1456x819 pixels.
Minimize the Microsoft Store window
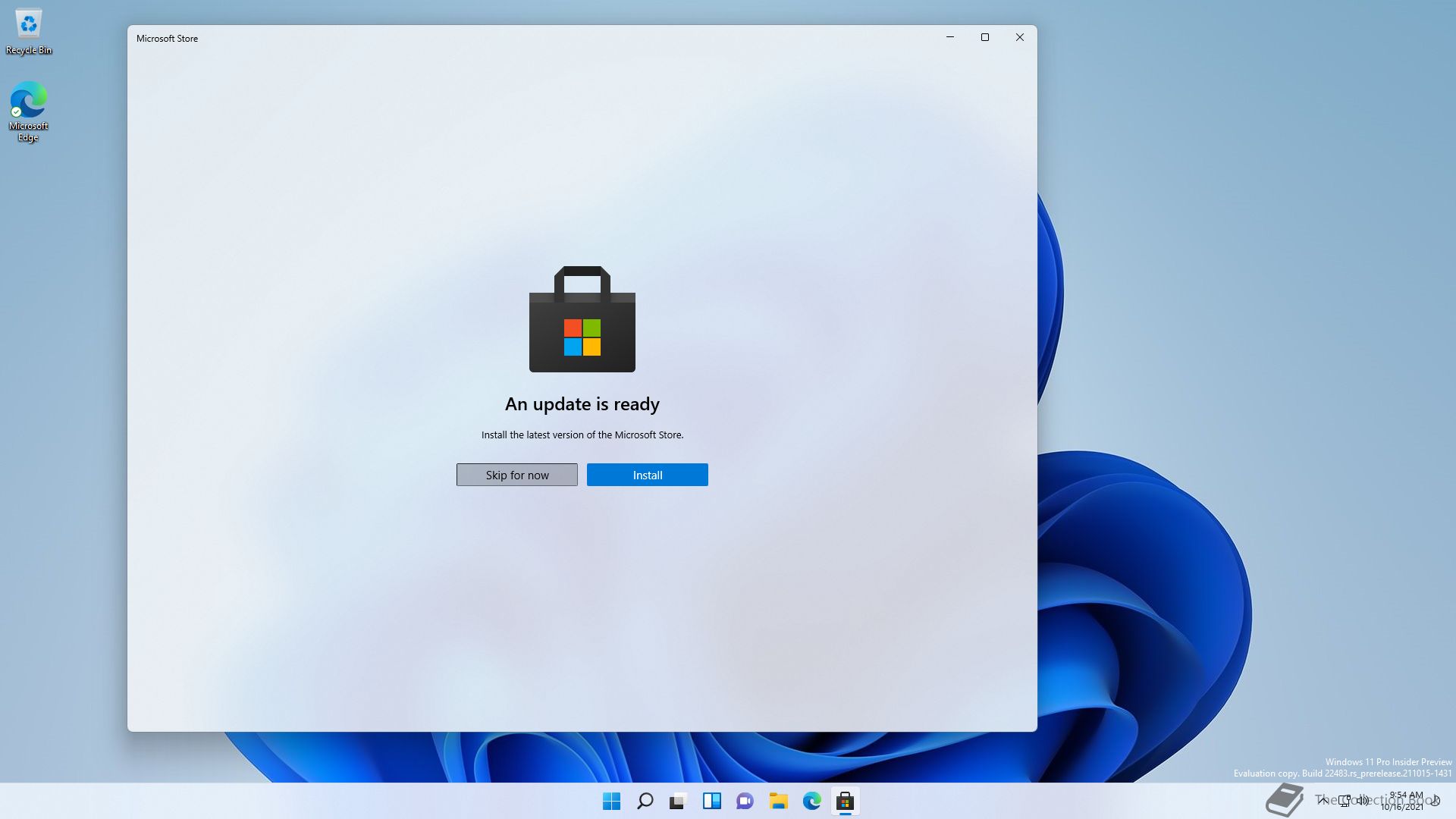point(949,37)
